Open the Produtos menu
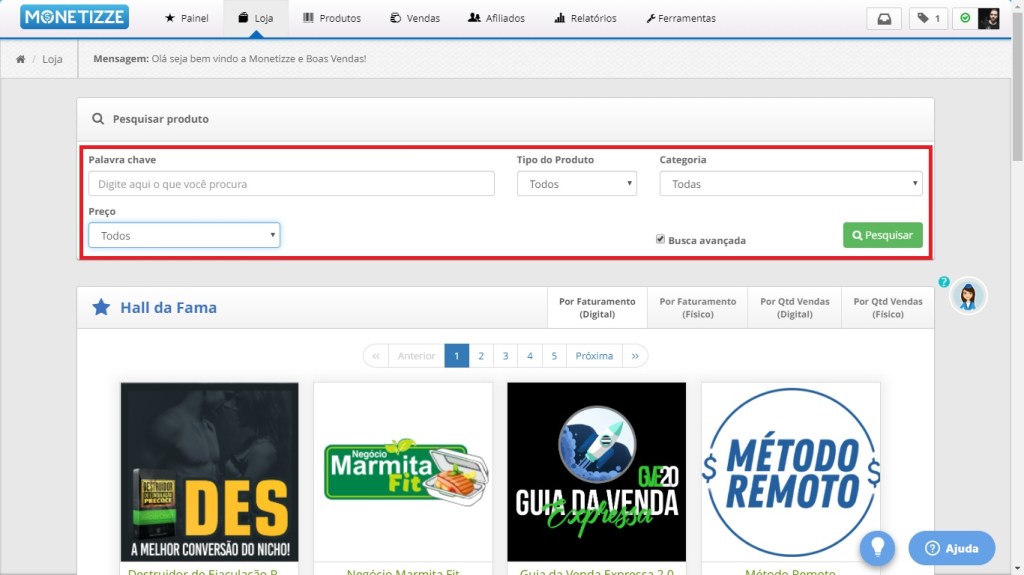 [x=331, y=18]
